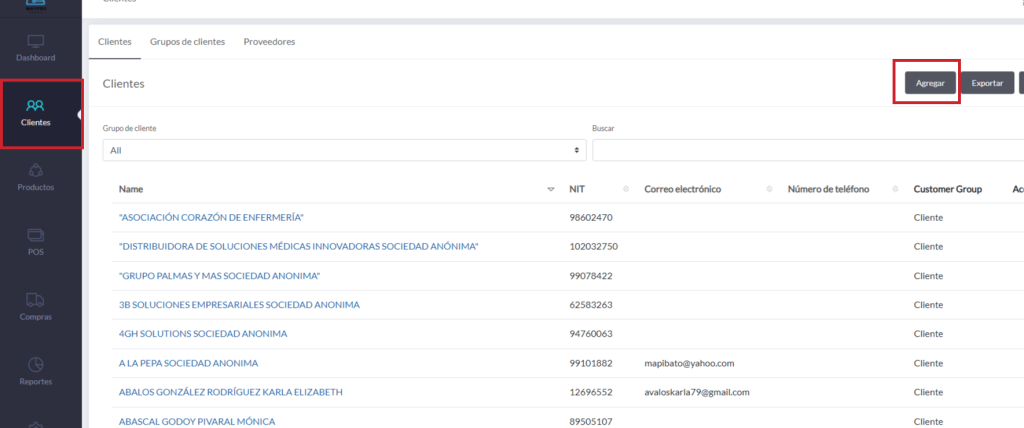Sort by Correo electrónico column icon
1024x428 pixels.
(769, 189)
